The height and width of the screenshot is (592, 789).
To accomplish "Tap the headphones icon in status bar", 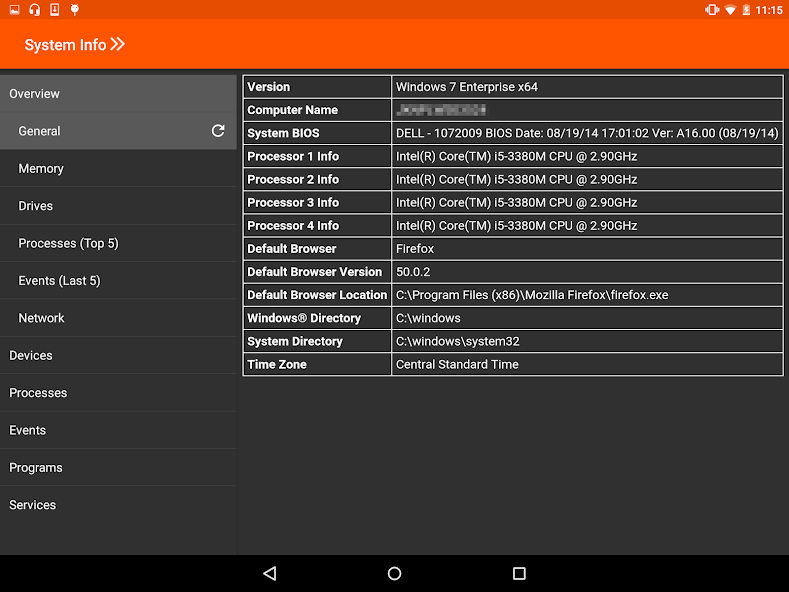I will 34,10.
